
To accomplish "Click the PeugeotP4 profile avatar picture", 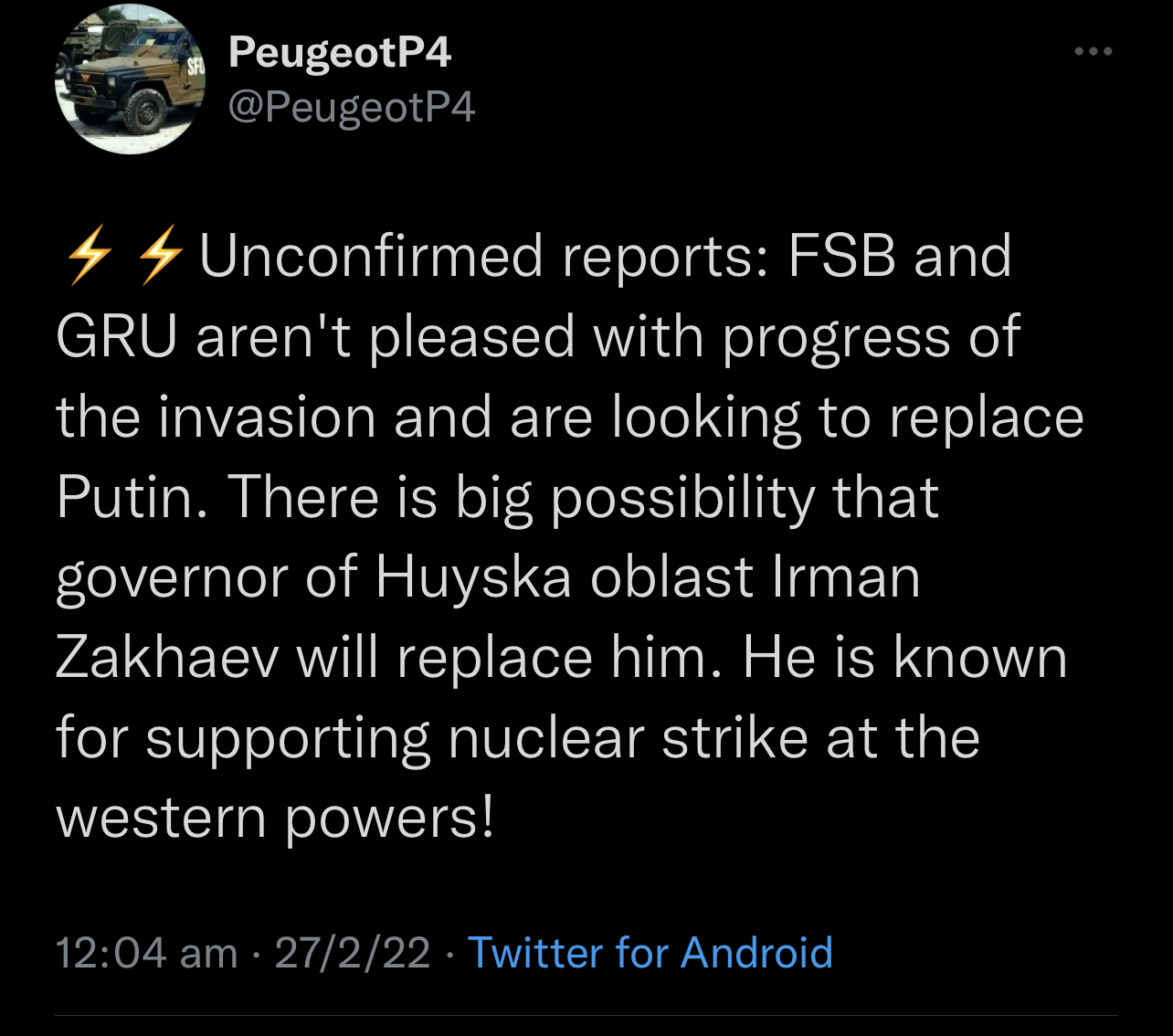I will (x=129, y=79).
